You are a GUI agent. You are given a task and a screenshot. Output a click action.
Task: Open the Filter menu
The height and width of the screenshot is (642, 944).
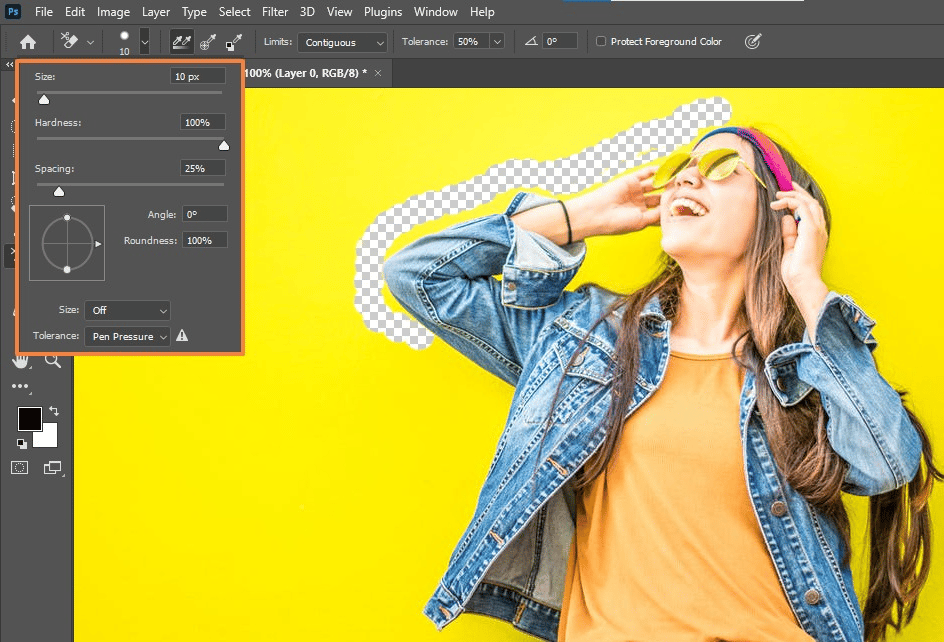point(274,12)
